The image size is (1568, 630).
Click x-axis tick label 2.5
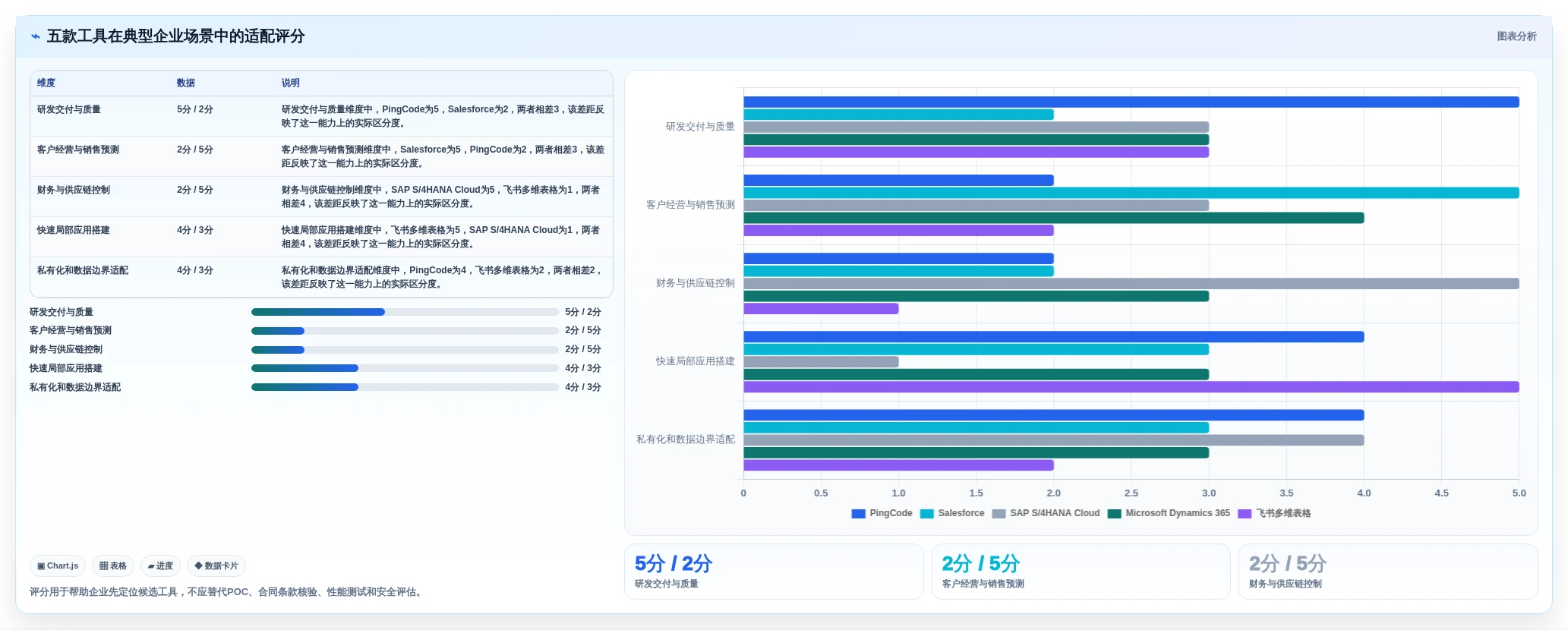tap(1131, 493)
